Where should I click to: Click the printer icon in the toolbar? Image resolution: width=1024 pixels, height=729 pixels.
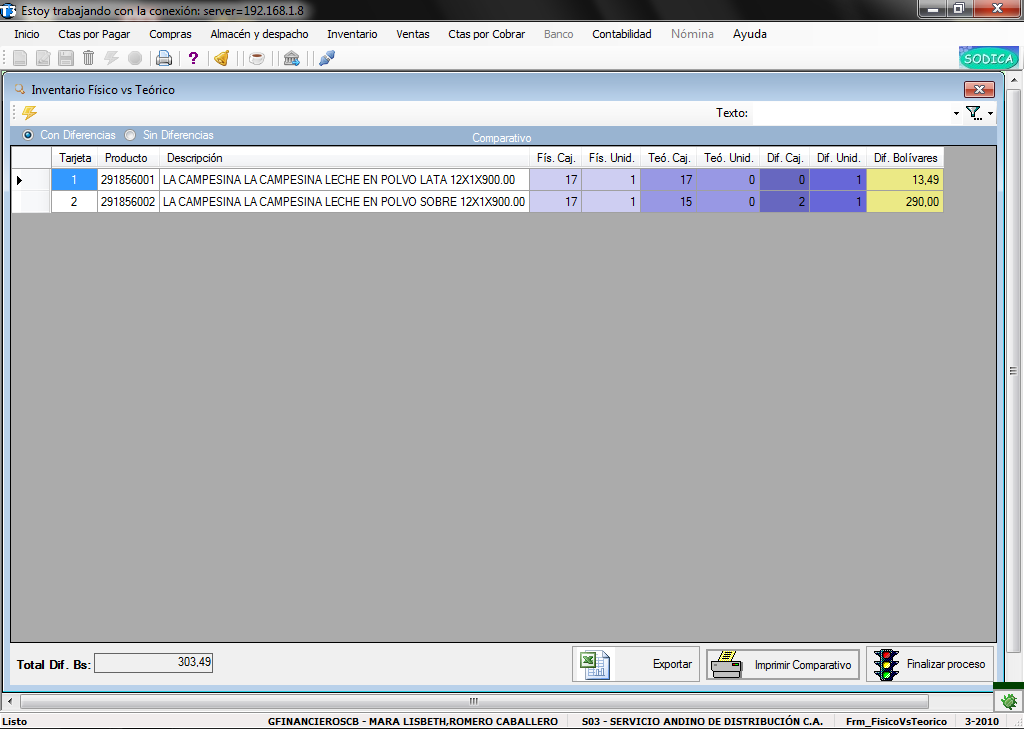(x=164, y=58)
